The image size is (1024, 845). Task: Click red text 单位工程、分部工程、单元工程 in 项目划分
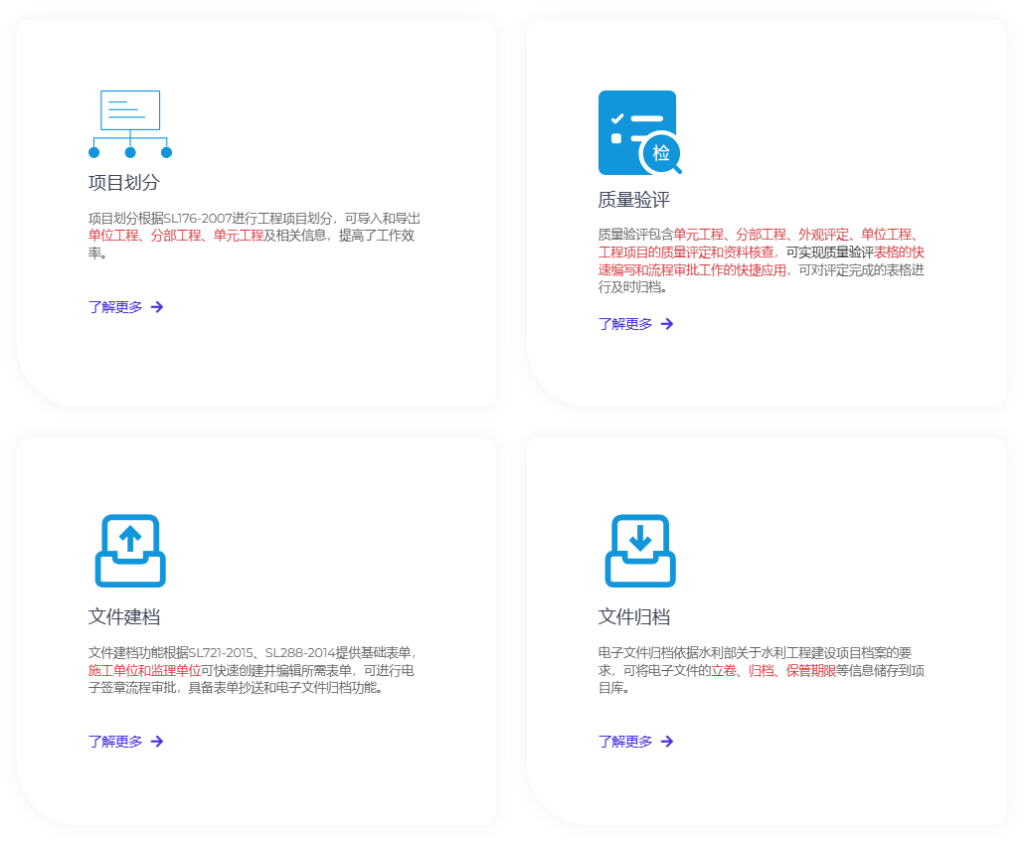point(175,236)
